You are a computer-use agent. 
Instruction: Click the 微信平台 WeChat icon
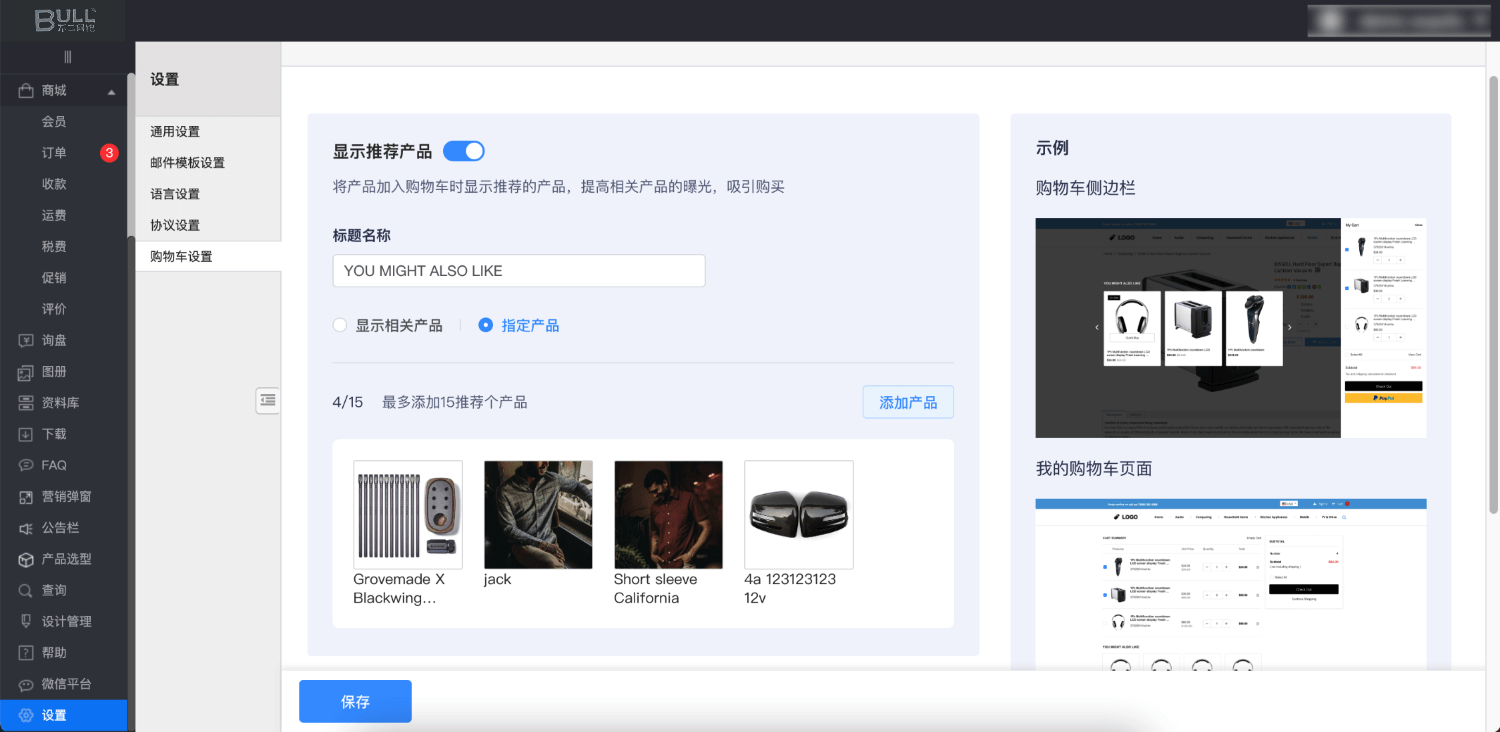point(26,684)
